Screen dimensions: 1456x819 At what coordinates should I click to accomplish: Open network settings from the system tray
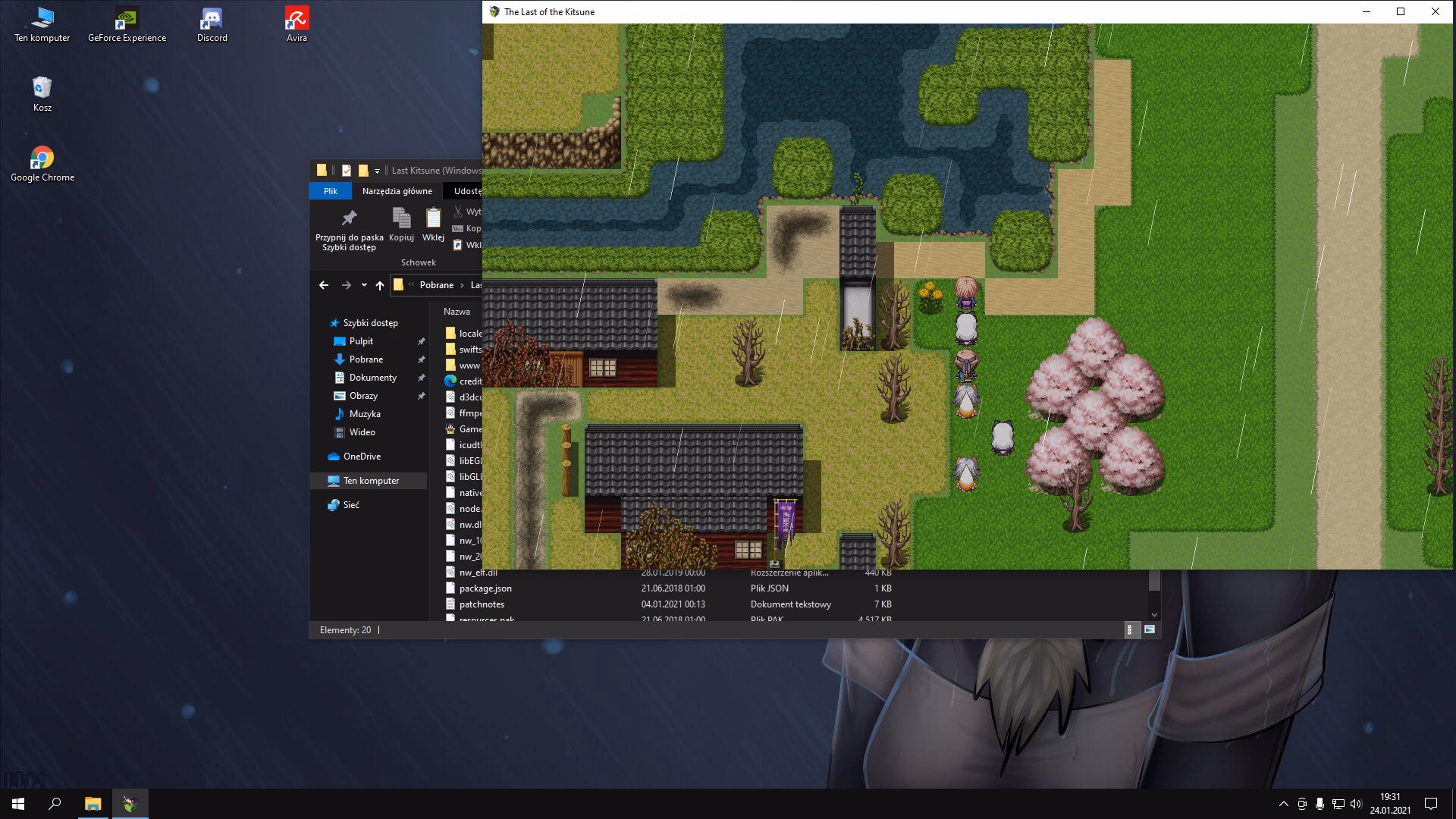point(1338,804)
